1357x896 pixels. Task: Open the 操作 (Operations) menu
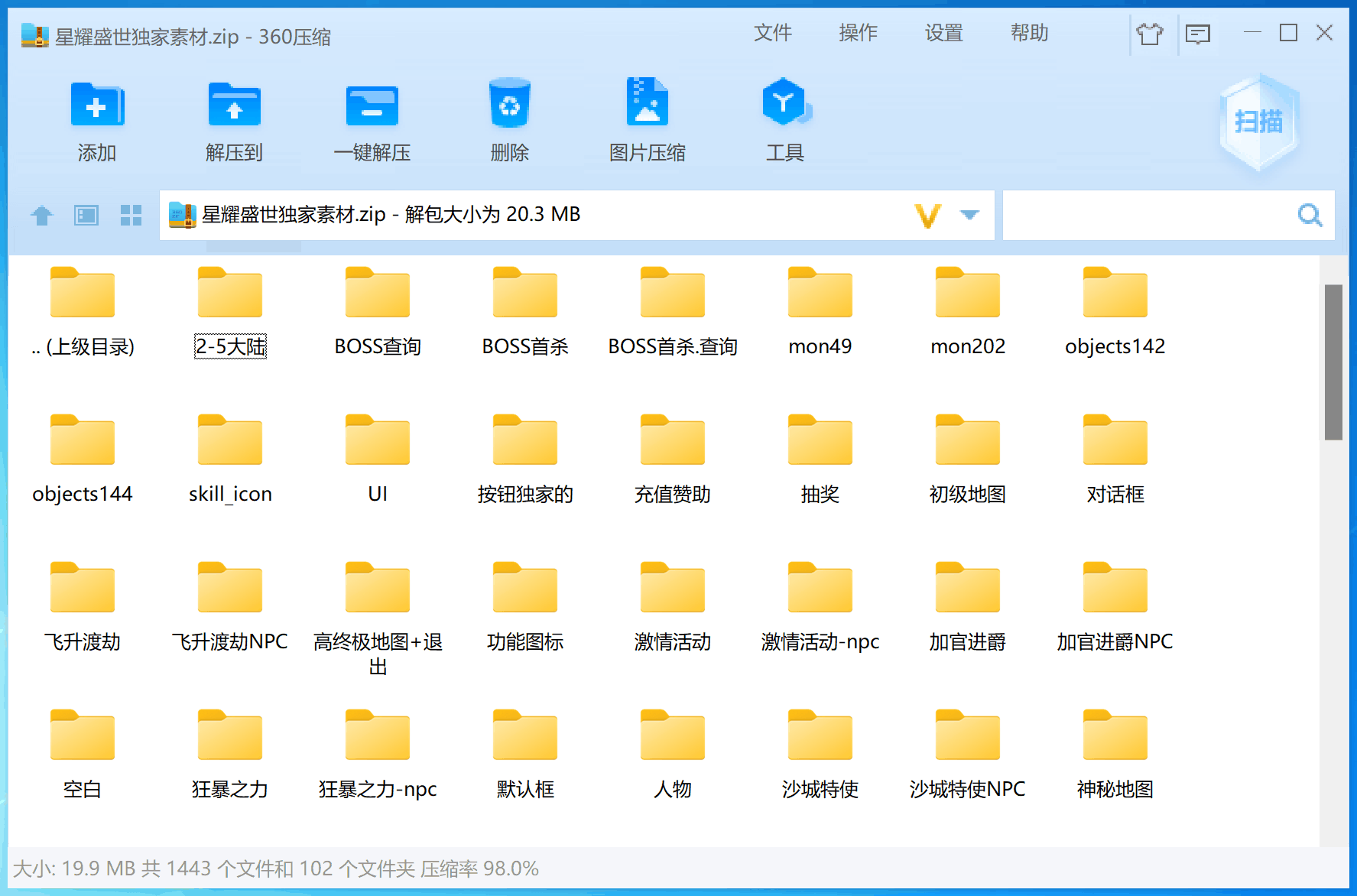click(858, 34)
